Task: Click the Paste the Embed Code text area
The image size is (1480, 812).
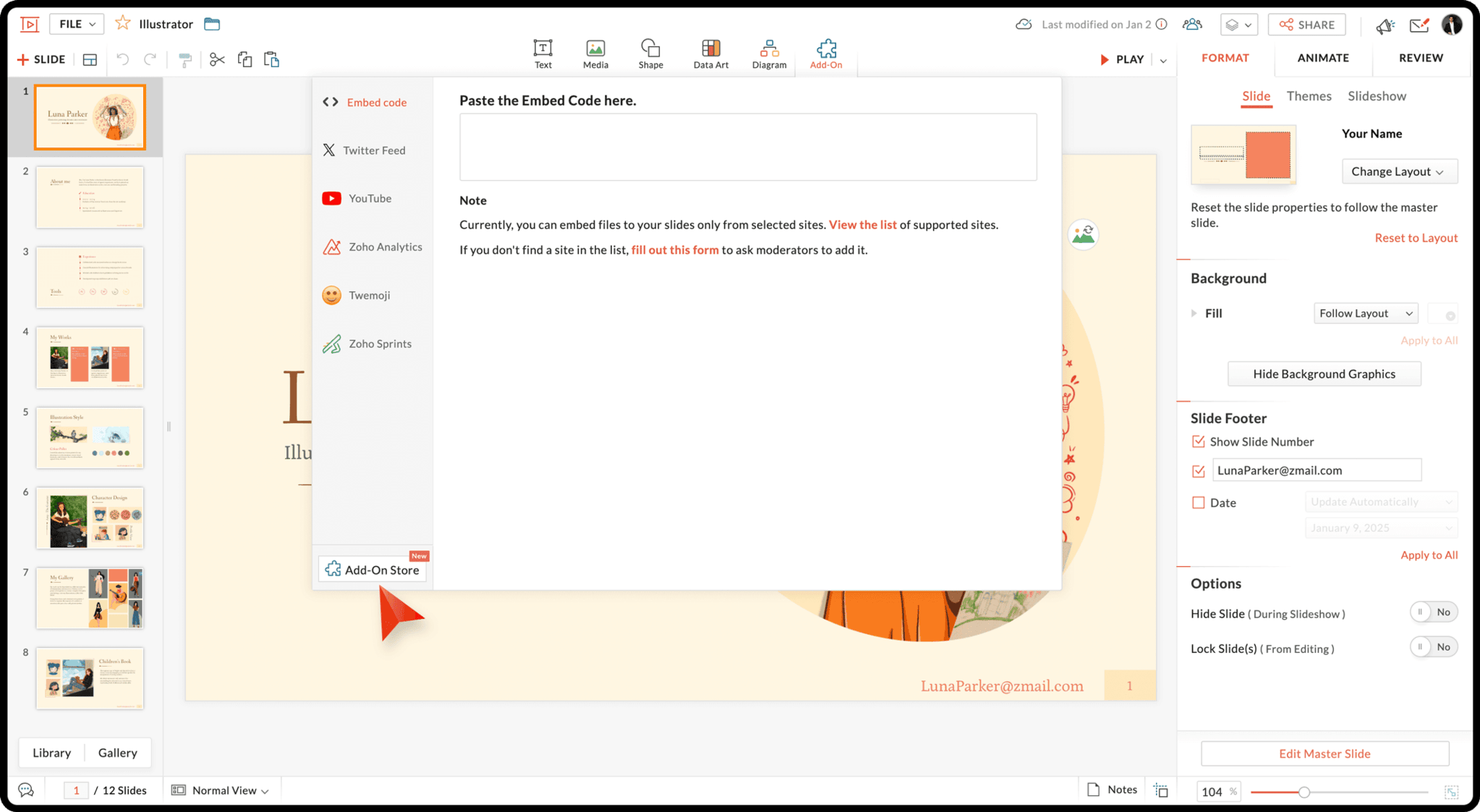Action: click(748, 147)
